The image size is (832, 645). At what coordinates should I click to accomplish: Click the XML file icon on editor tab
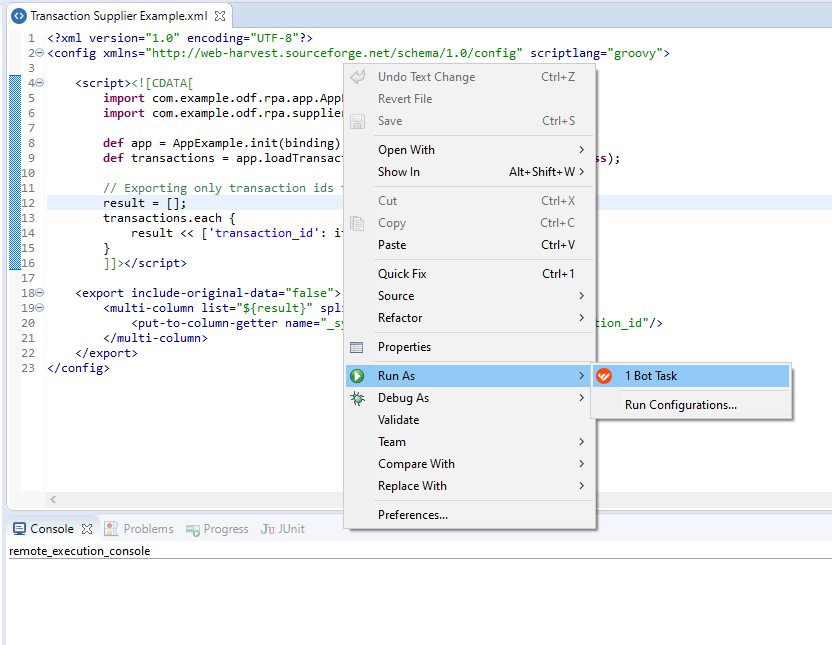click(19, 16)
